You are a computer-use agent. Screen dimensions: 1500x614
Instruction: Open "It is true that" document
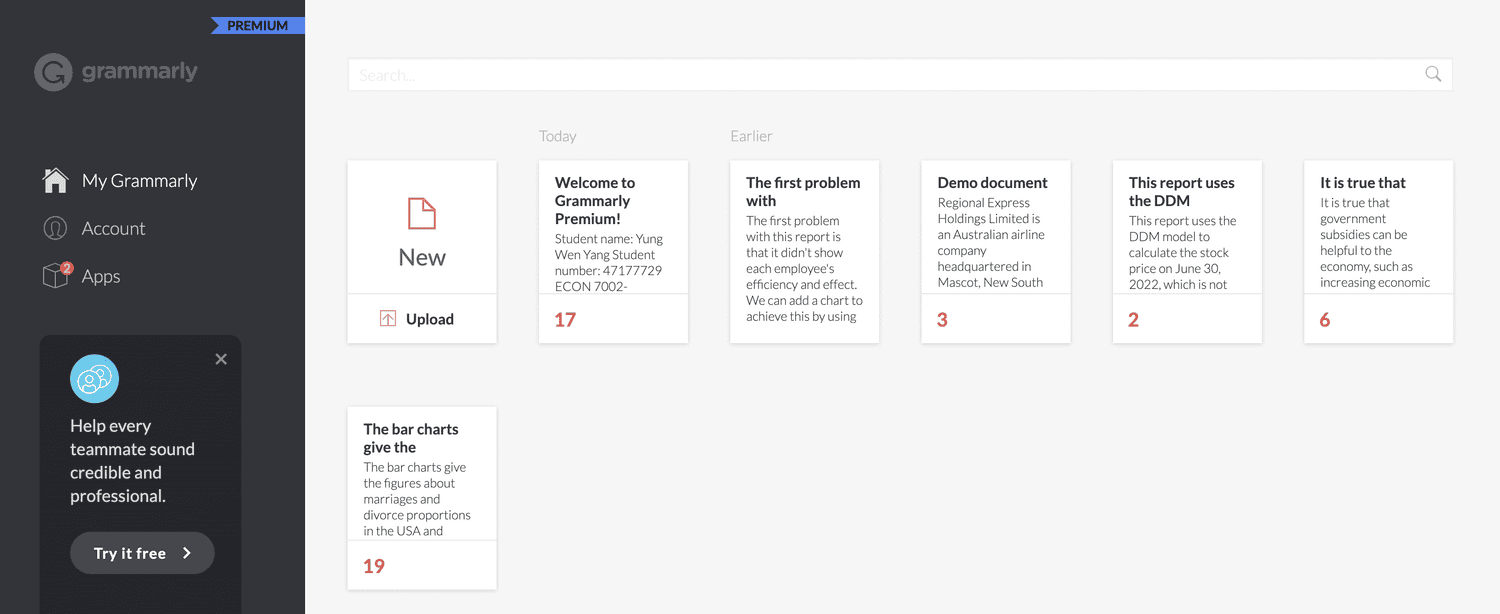pyautogui.click(x=1378, y=252)
